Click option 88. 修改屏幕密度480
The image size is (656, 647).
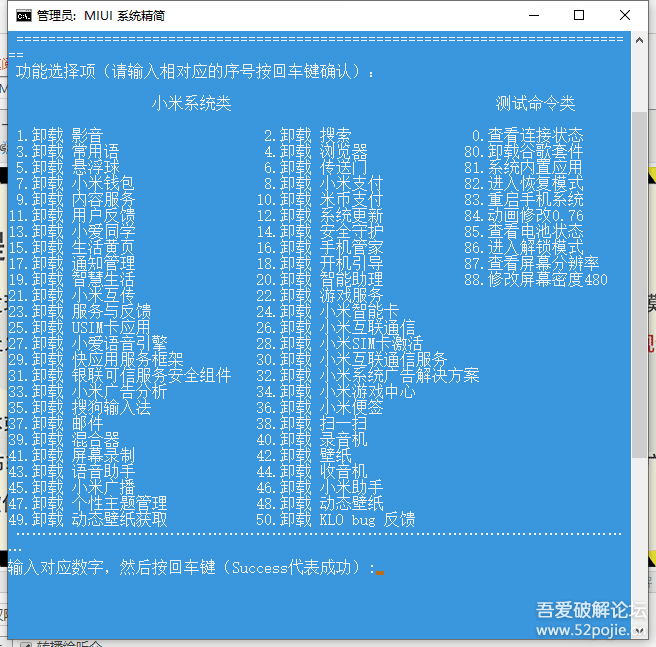tap(536, 279)
